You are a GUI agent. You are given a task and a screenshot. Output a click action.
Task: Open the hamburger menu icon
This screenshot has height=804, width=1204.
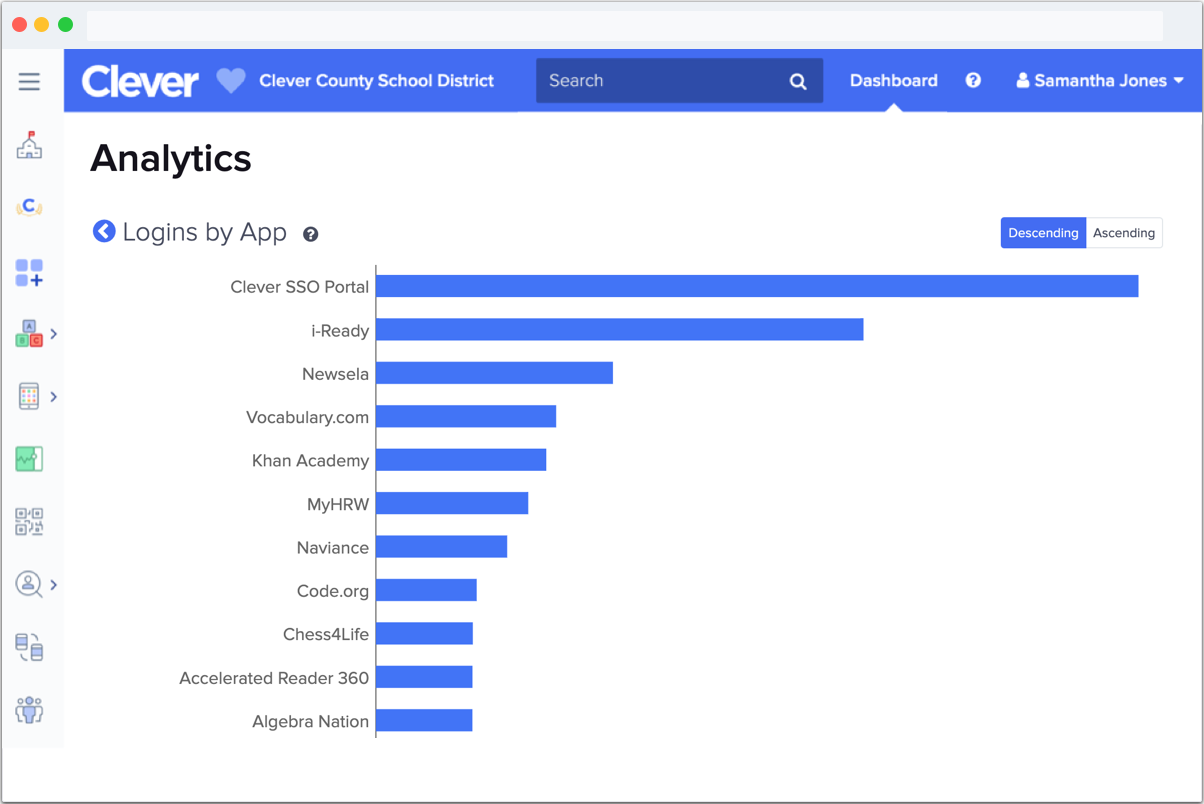coord(29,82)
